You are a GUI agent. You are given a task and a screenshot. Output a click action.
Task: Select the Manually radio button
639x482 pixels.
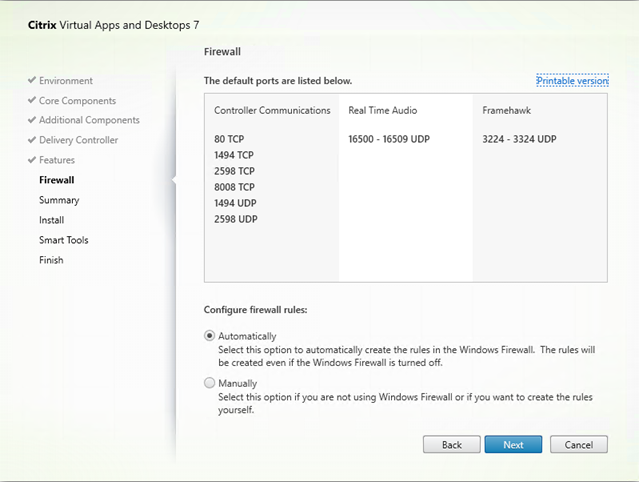[209, 383]
